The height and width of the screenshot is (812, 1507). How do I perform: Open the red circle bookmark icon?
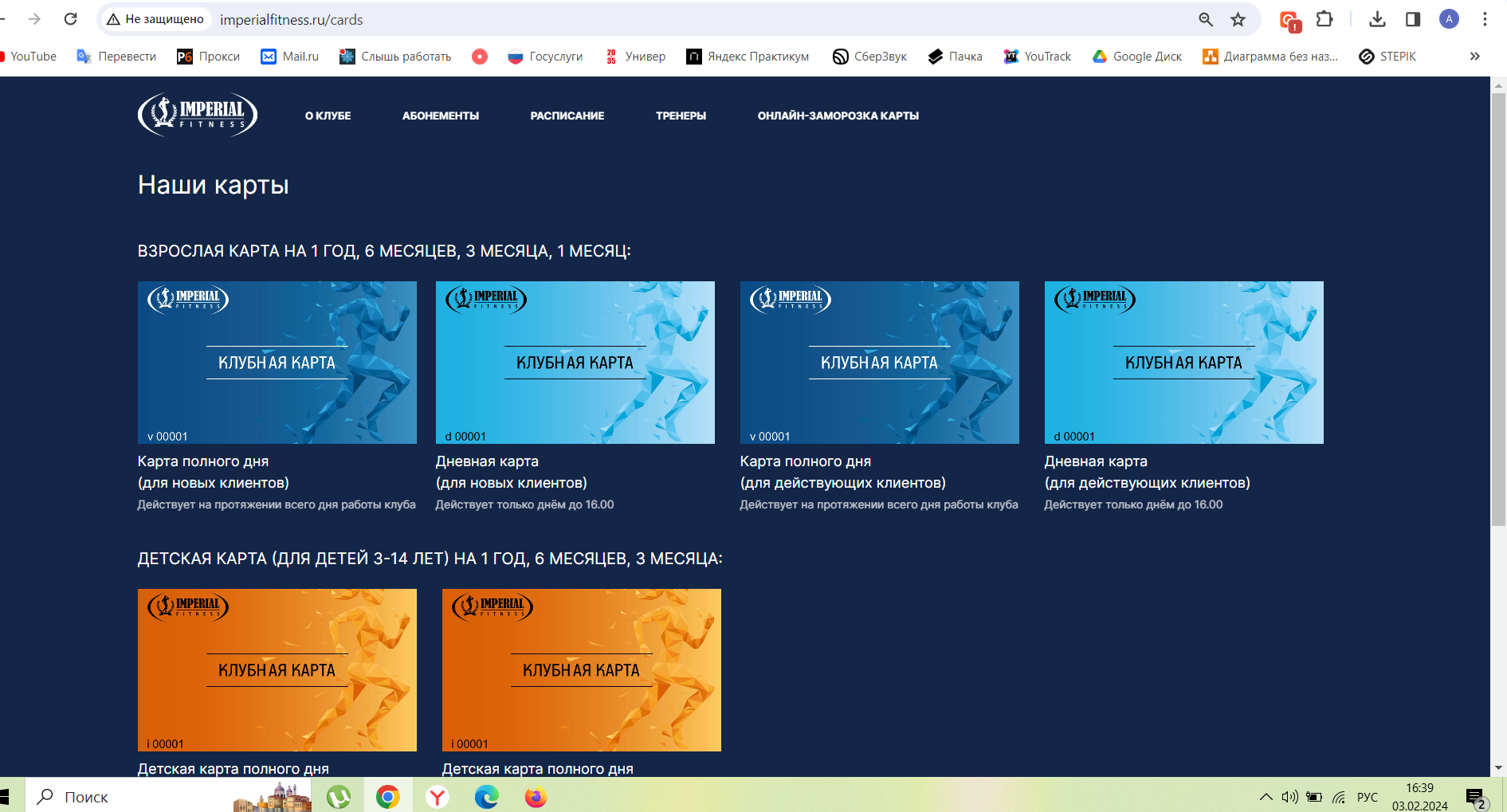click(x=480, y=57)
